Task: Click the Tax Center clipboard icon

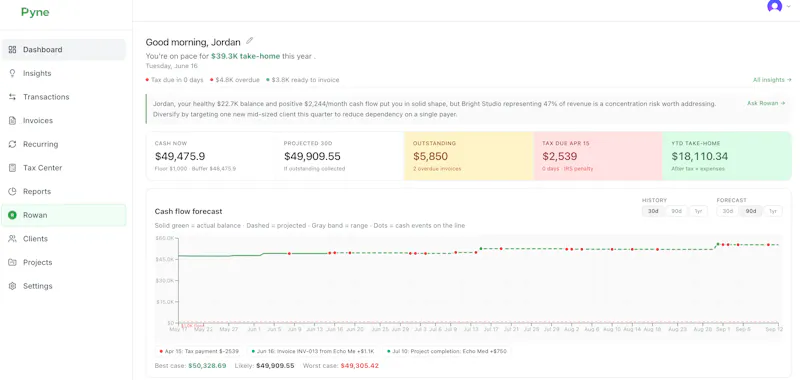Action: (12, 168)
